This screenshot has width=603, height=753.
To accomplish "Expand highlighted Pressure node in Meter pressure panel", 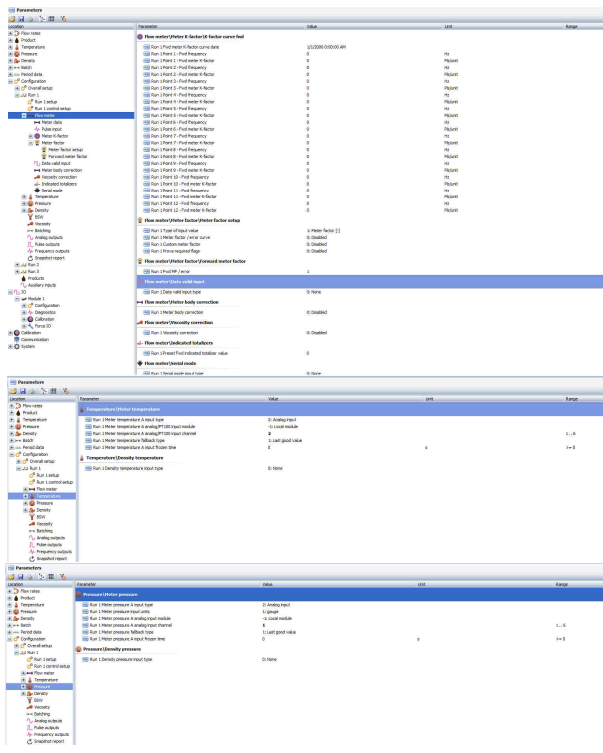I will click(x=23, y=687).
